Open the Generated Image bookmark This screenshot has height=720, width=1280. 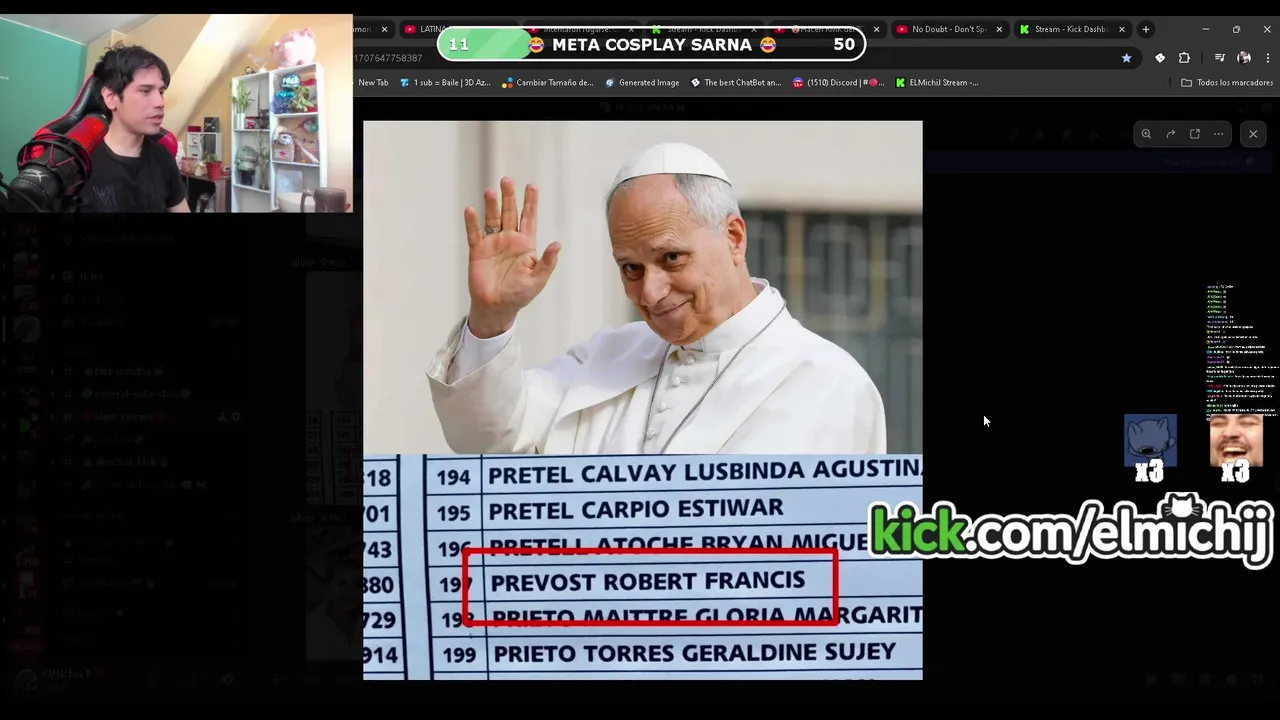click(x=642, y=83)
